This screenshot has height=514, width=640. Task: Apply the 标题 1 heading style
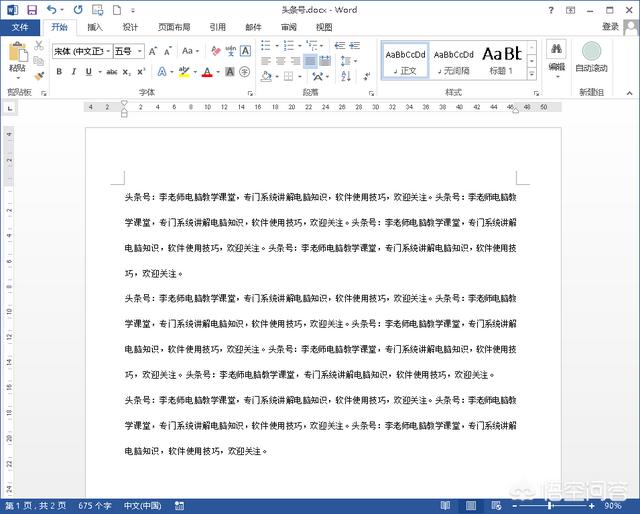coord(502,59)
